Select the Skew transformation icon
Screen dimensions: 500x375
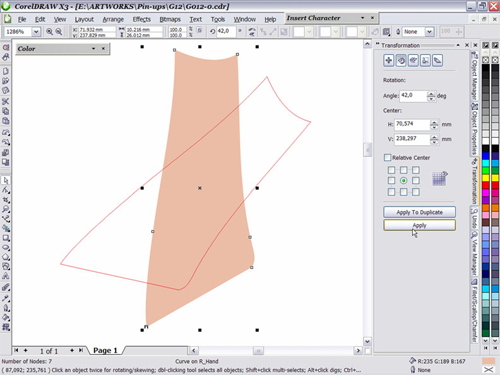437,61
